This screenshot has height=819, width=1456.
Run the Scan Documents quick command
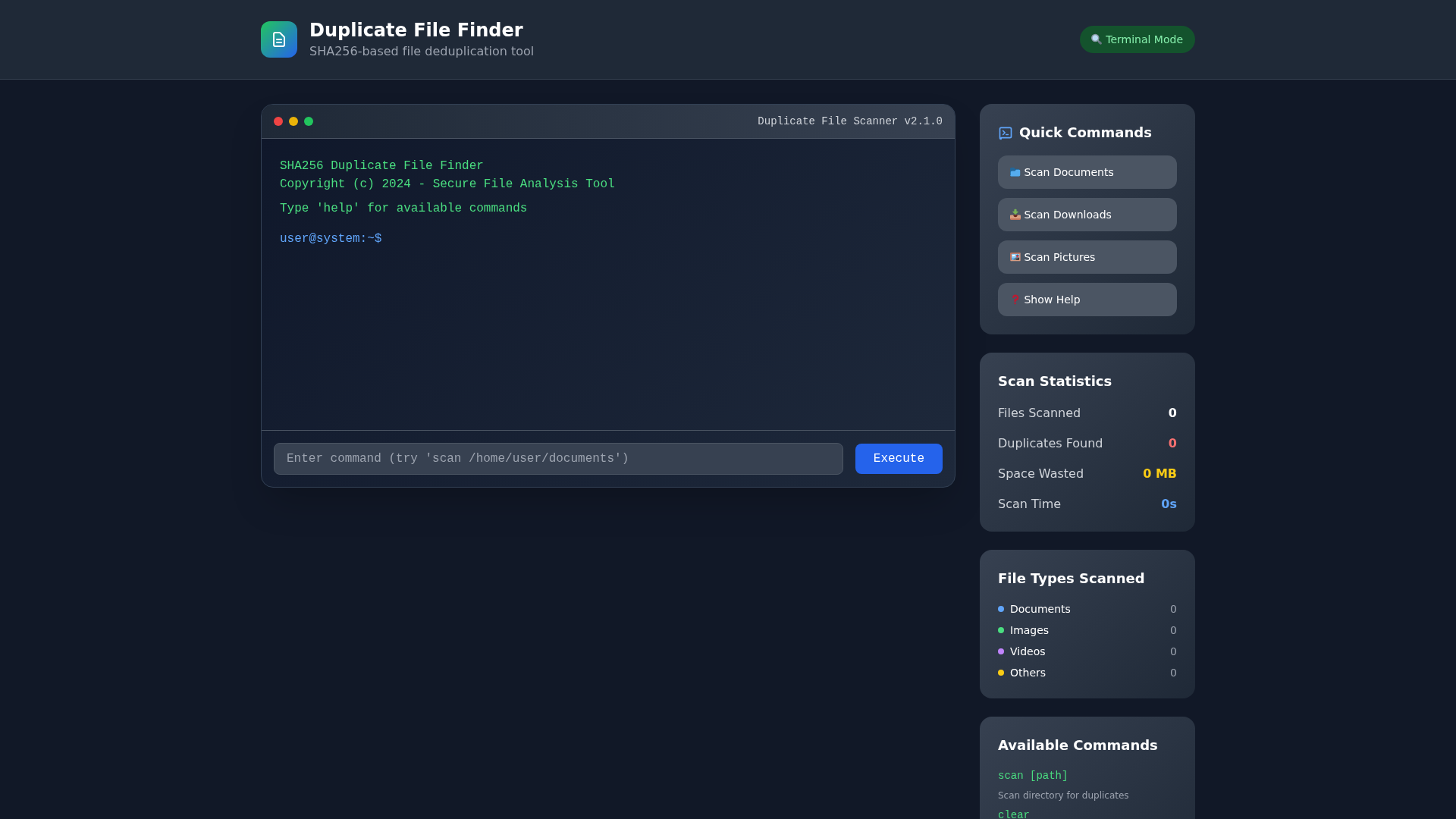click(1087, 172)
